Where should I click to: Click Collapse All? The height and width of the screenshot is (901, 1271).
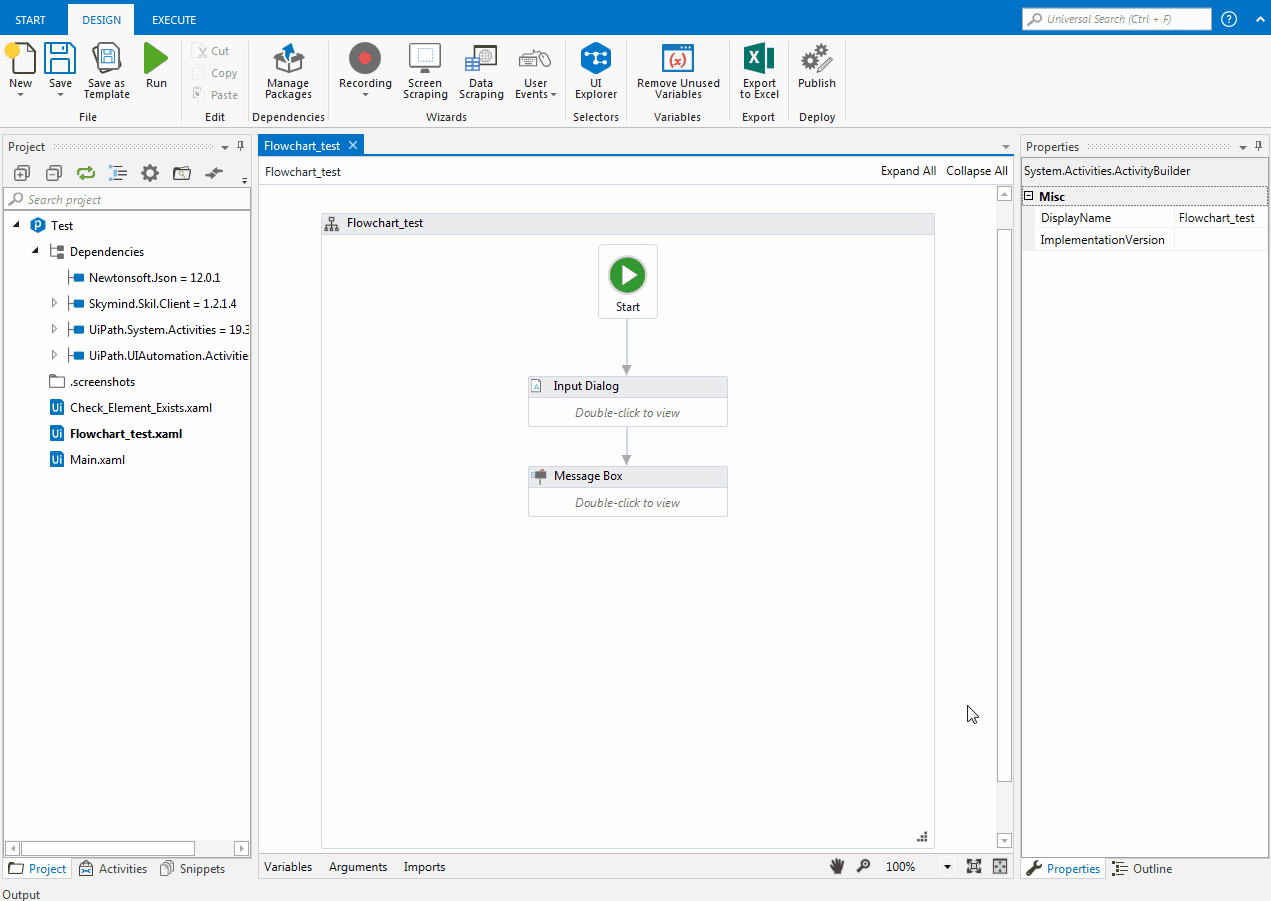[977, 171]
